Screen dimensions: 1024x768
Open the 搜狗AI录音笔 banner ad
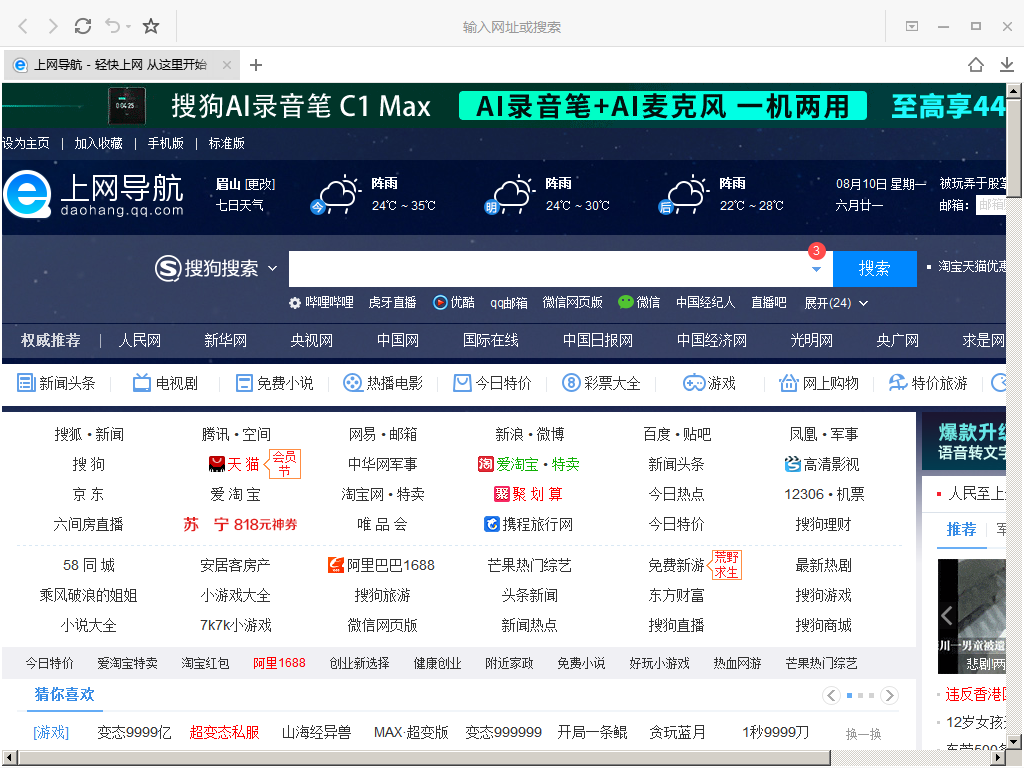pyautogui.click(x=504, y=106)
